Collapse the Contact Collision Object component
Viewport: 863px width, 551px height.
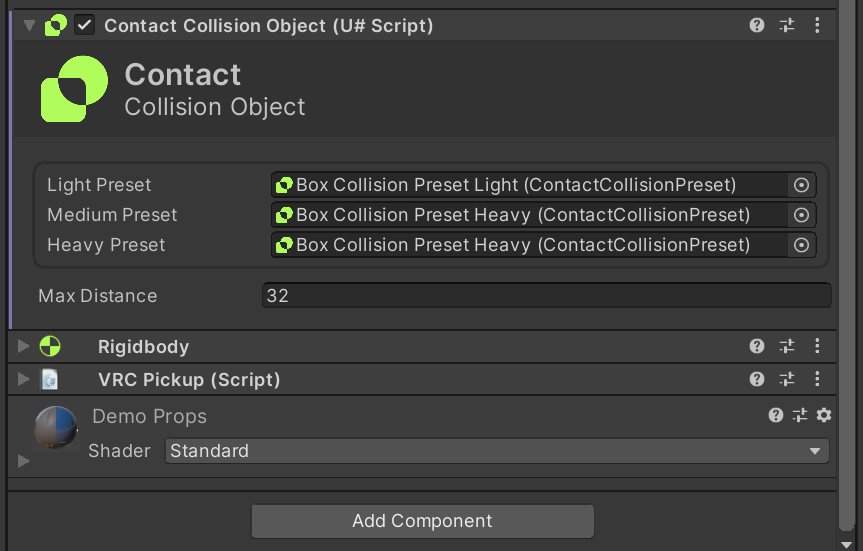[x=29, y=26]
